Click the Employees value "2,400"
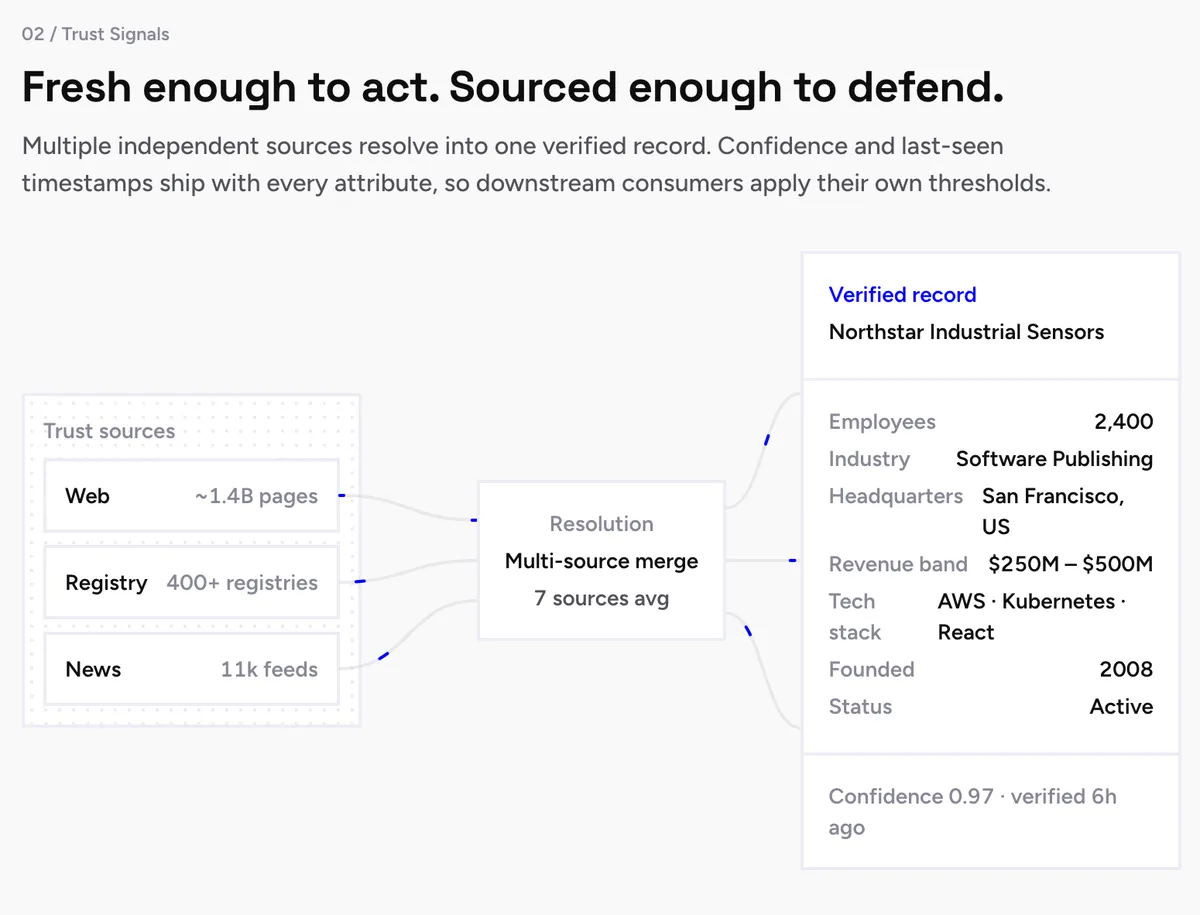The image size is (1200, 915). [1123, 422]
